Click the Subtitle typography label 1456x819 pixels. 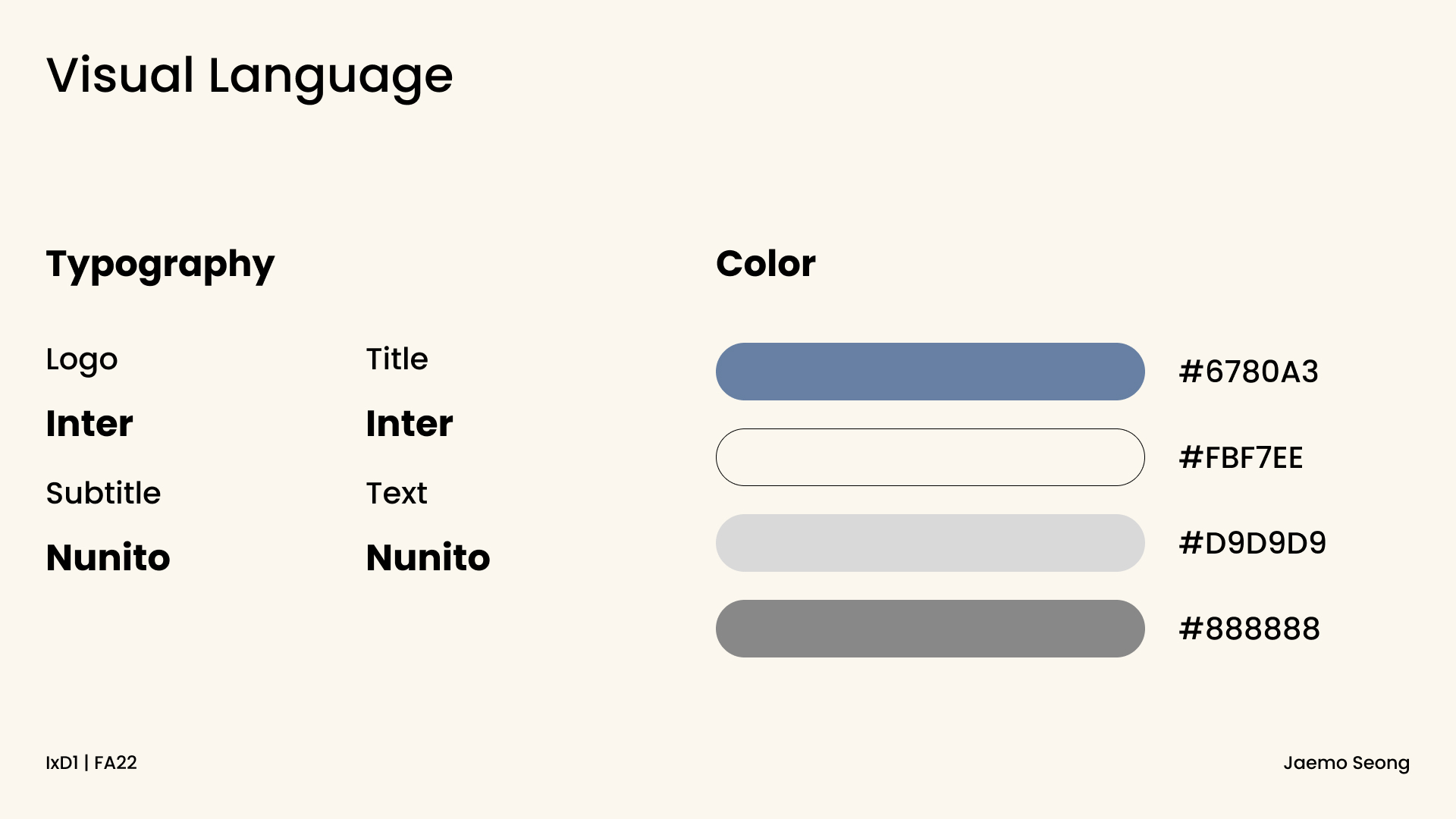click(103, 493)
